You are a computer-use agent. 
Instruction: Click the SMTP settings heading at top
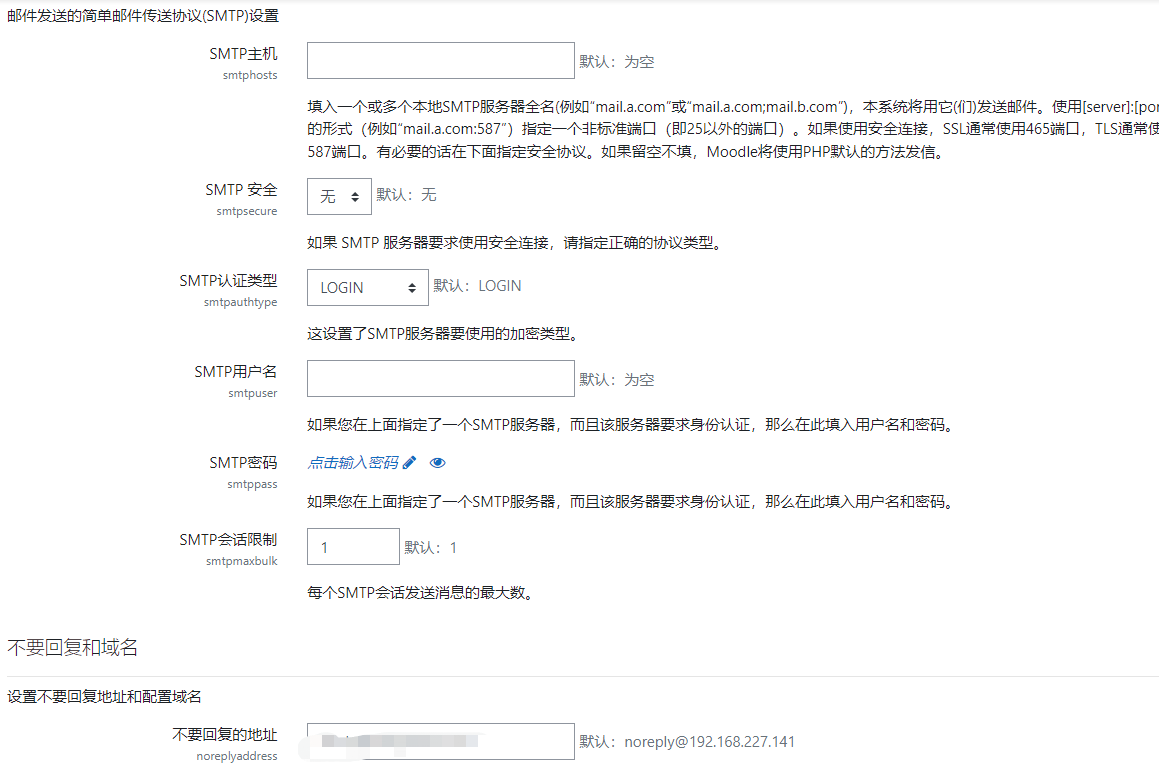143,15
